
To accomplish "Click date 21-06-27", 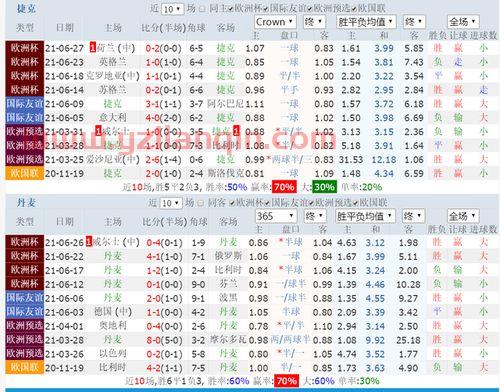I will point(64,49).
